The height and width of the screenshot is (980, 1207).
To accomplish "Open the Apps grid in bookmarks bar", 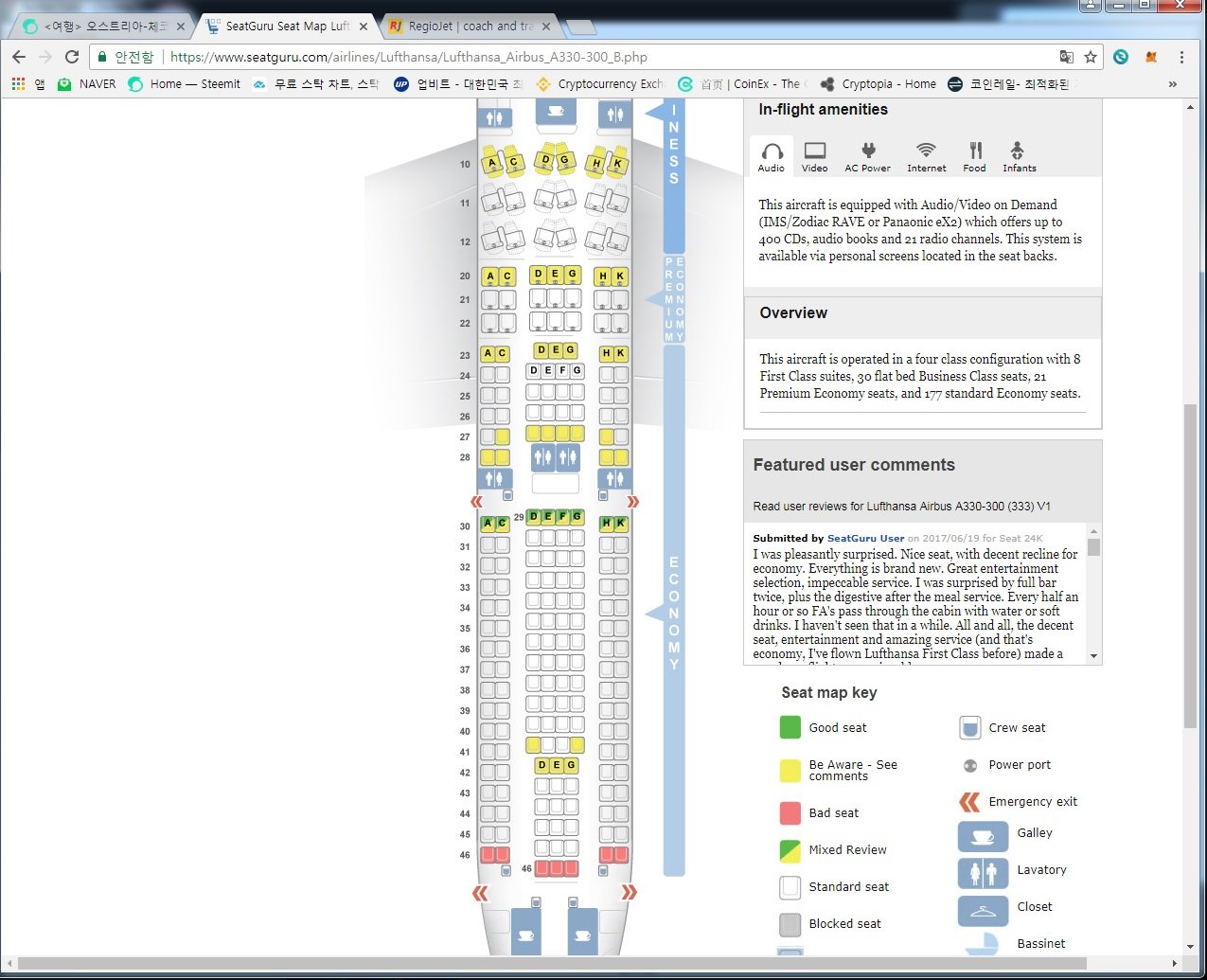I will pos(18,84).
